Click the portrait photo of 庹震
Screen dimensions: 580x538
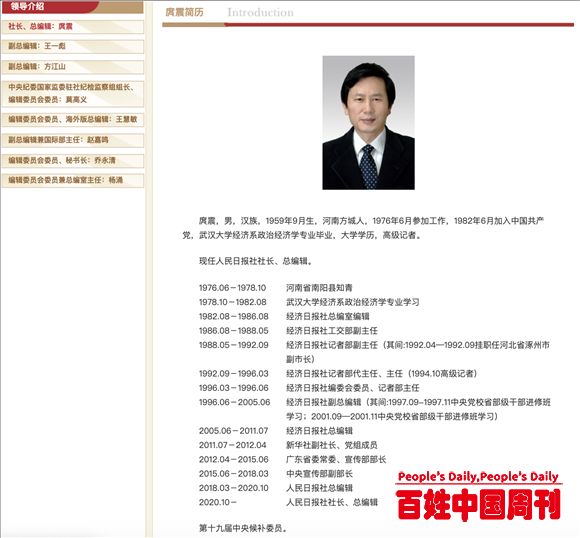(x=368, y=123)
